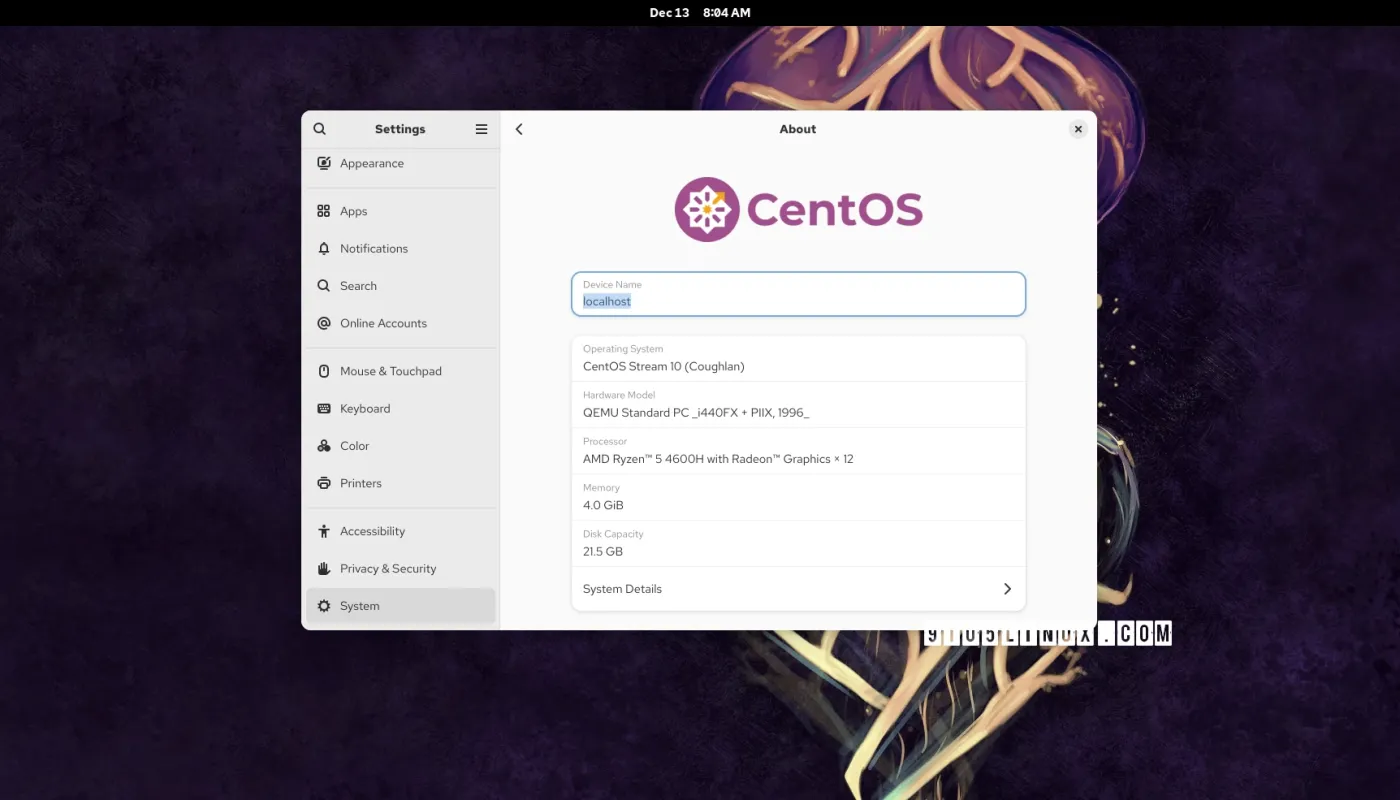
Task: Select Notifications in the sidebar
Action: 400,248
